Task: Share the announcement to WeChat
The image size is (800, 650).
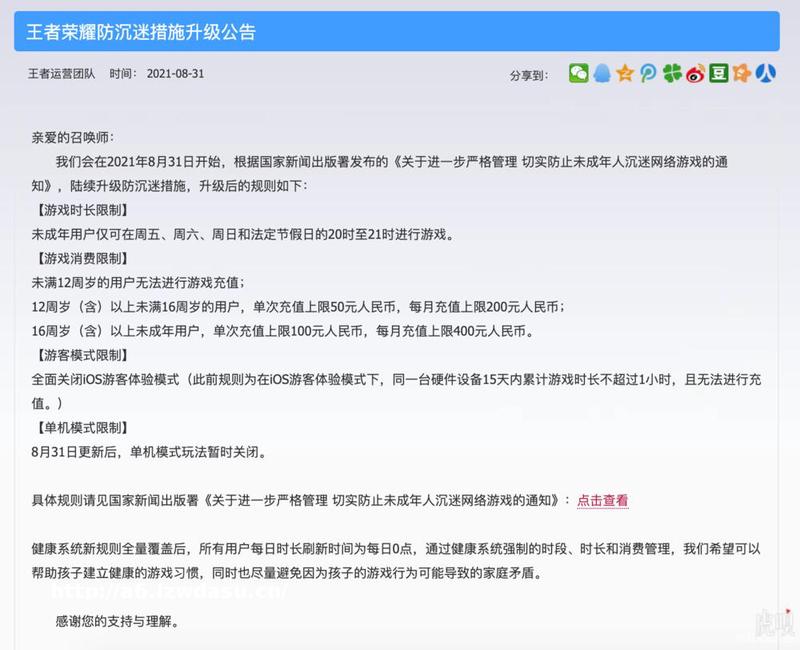Action: click(x=578, y=73)
